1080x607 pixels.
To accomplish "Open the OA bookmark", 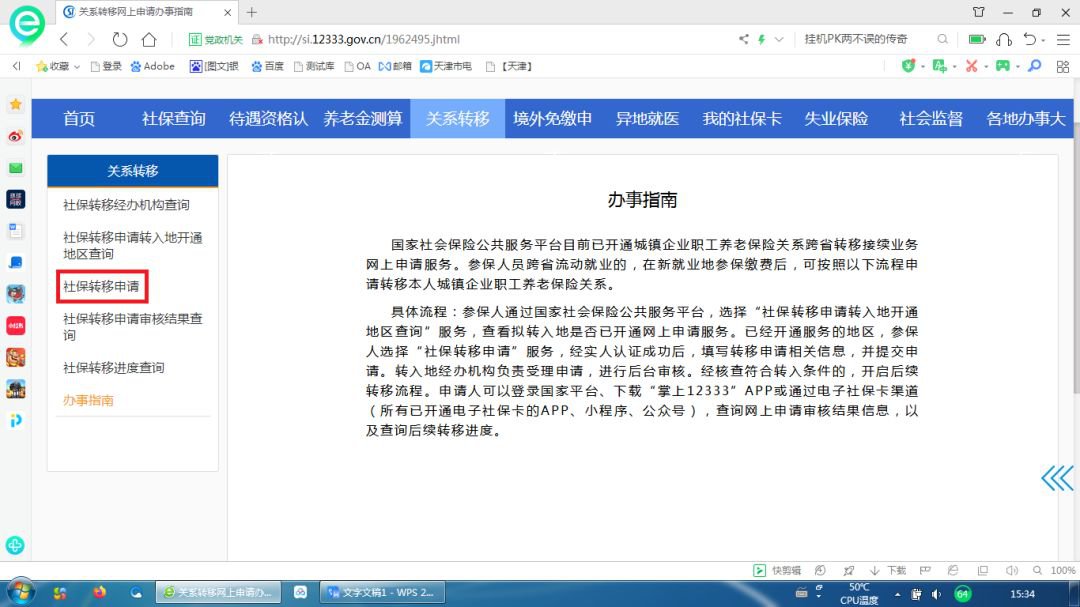I will pos(357,66).
